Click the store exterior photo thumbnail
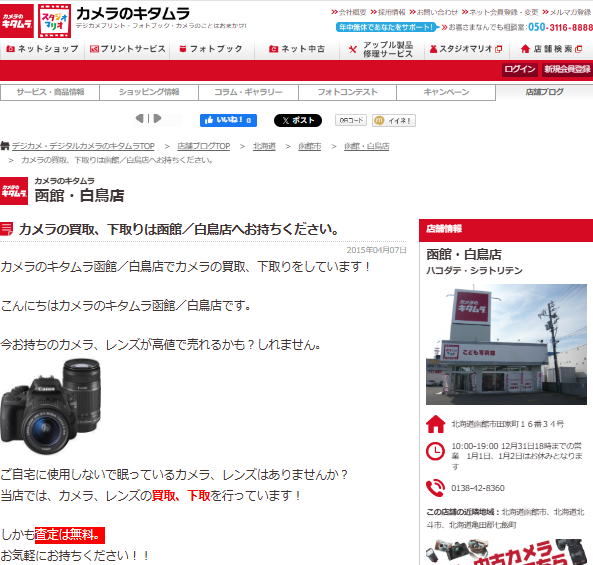The image size is (593, 565). (x=506, y=344)
